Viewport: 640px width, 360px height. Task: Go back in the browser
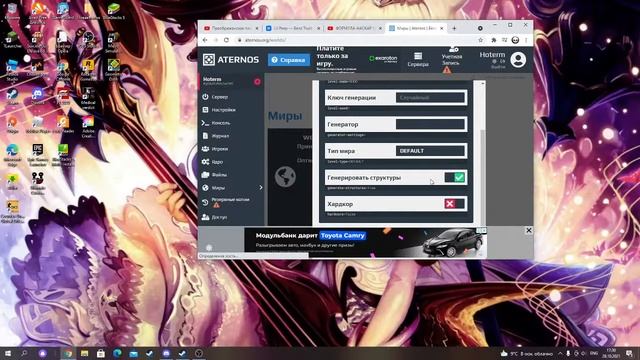pos(205,40)
